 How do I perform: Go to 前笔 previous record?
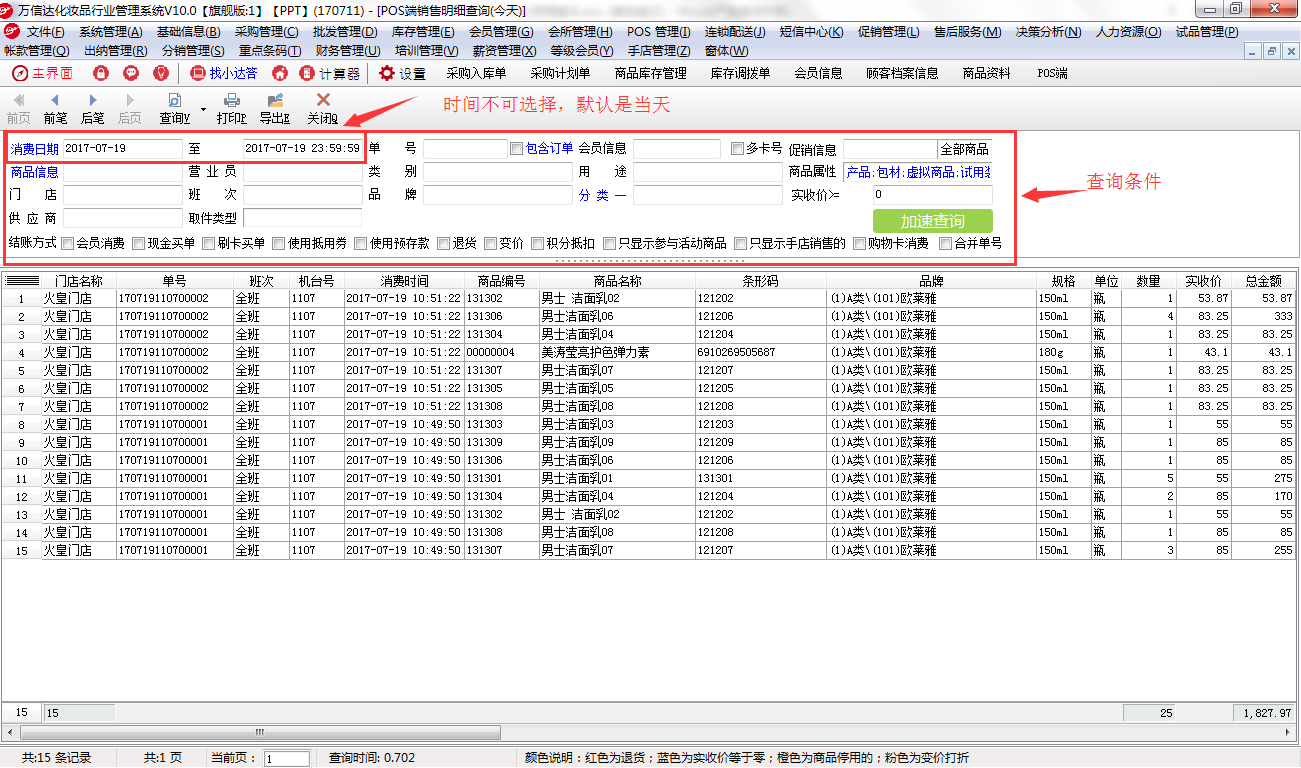pyautogui.click(x=55, y=108)
